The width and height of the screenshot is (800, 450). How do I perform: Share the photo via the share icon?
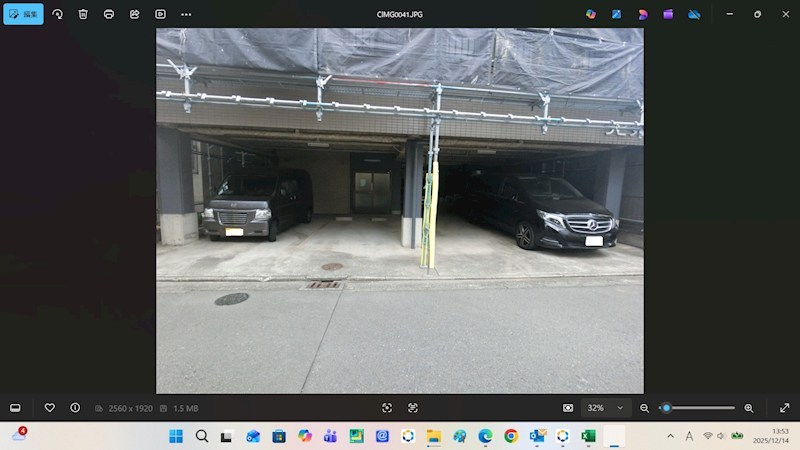tap(135, 14)
